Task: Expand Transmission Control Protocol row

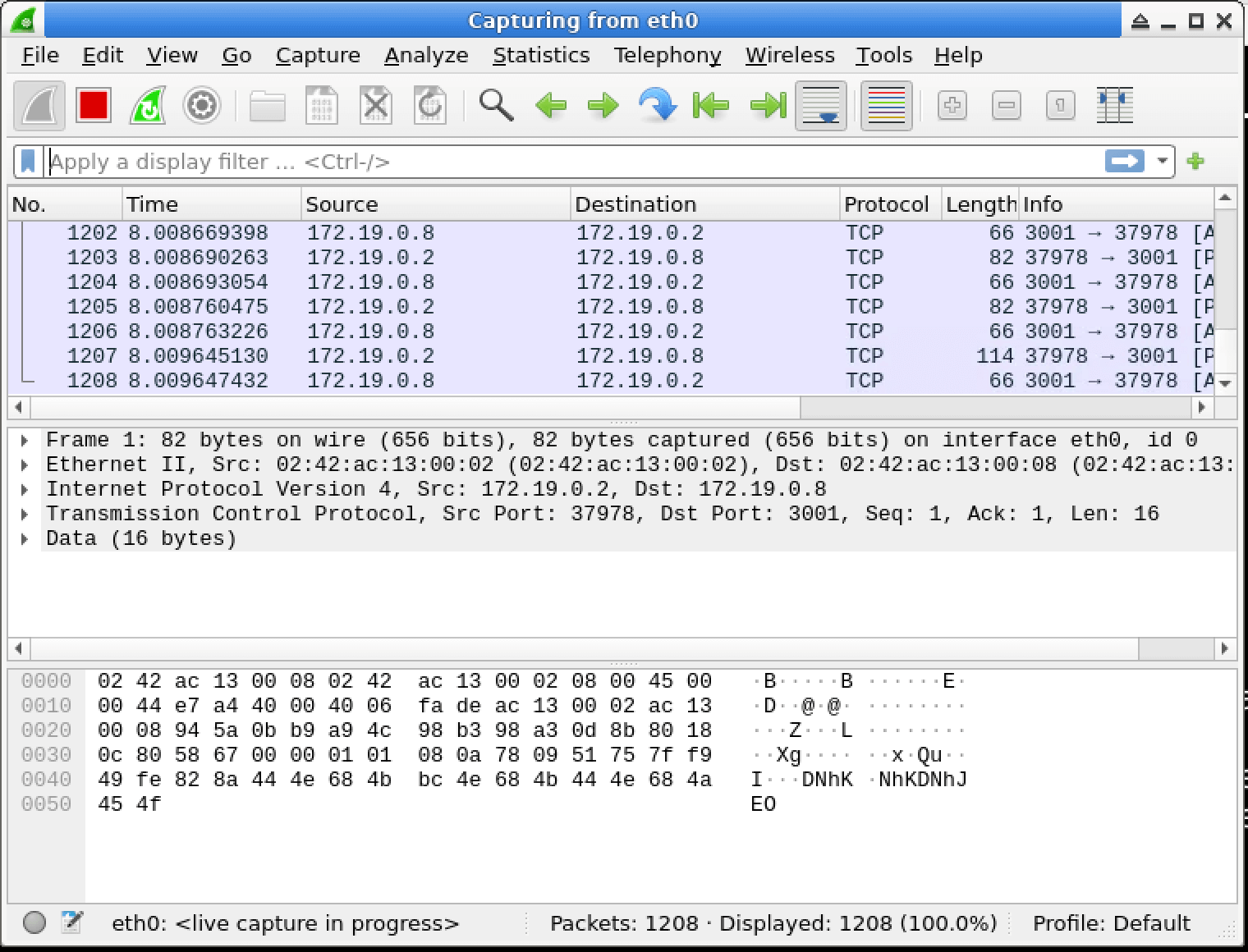Action: click(x=25, y=515)
